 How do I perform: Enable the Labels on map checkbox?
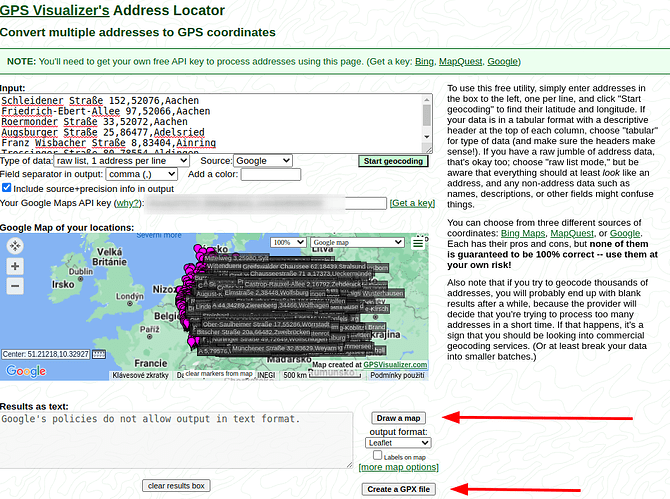(x=377, y=455)
